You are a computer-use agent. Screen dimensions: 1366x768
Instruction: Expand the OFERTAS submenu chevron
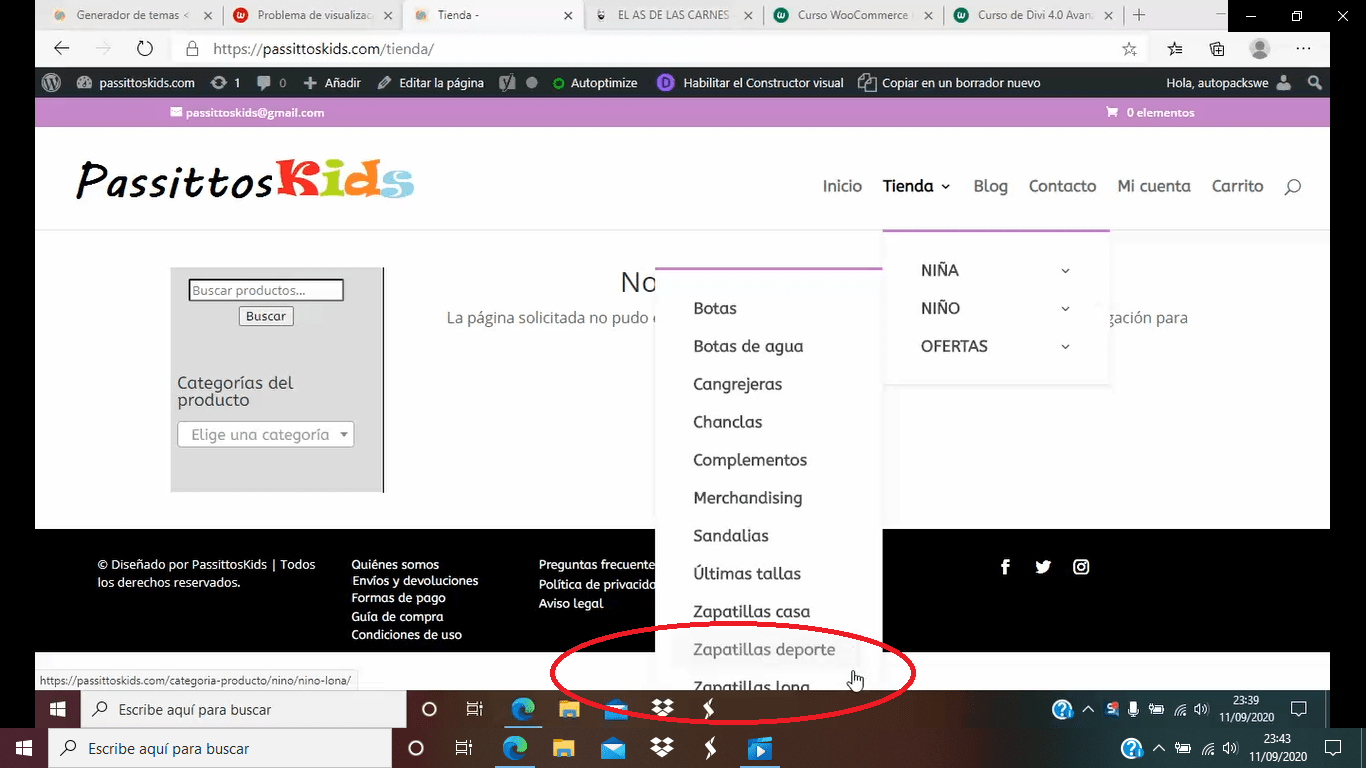tap(1065, 347)
